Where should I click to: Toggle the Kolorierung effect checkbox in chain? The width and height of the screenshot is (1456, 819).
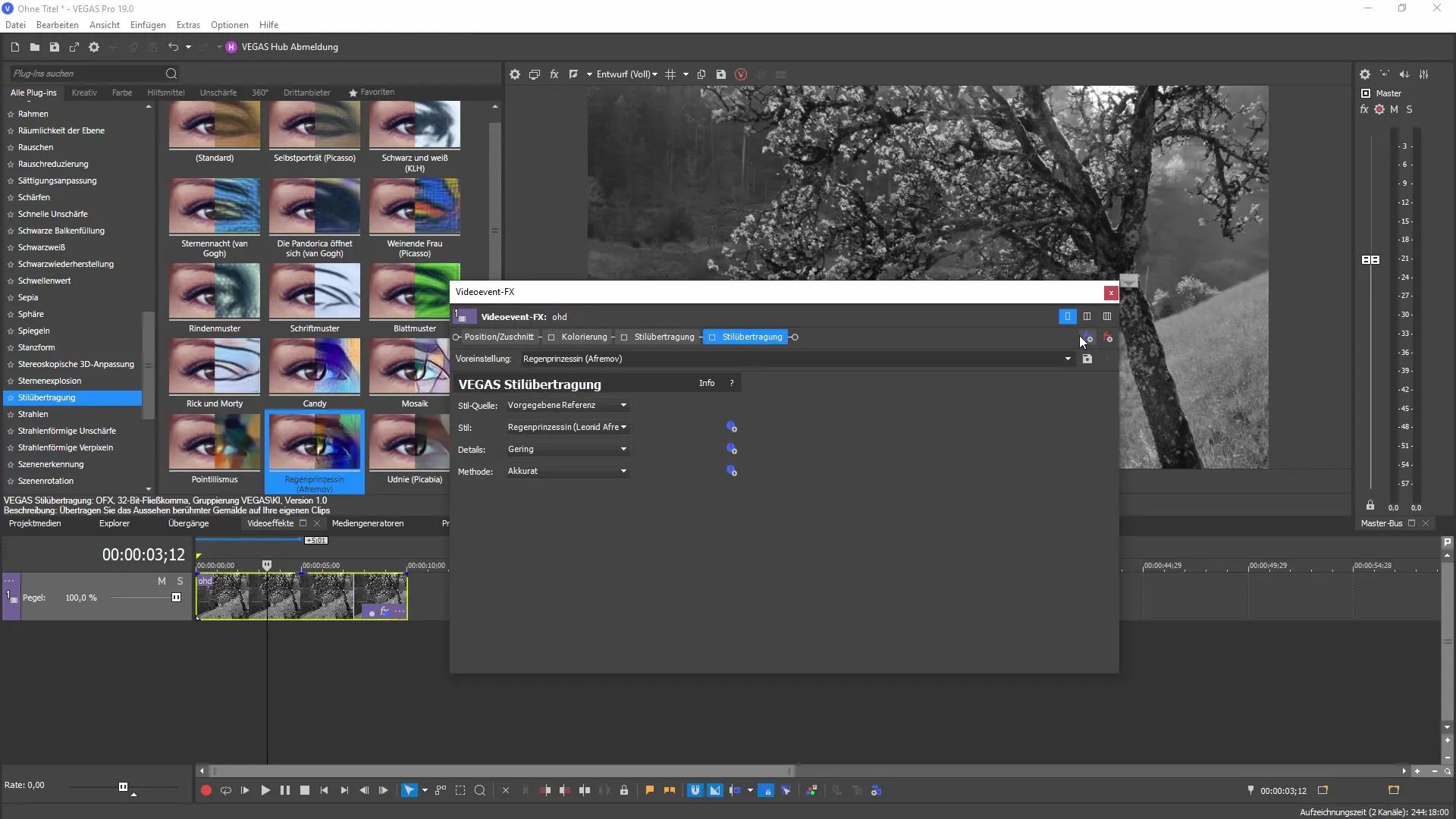[x=551, y=337]
